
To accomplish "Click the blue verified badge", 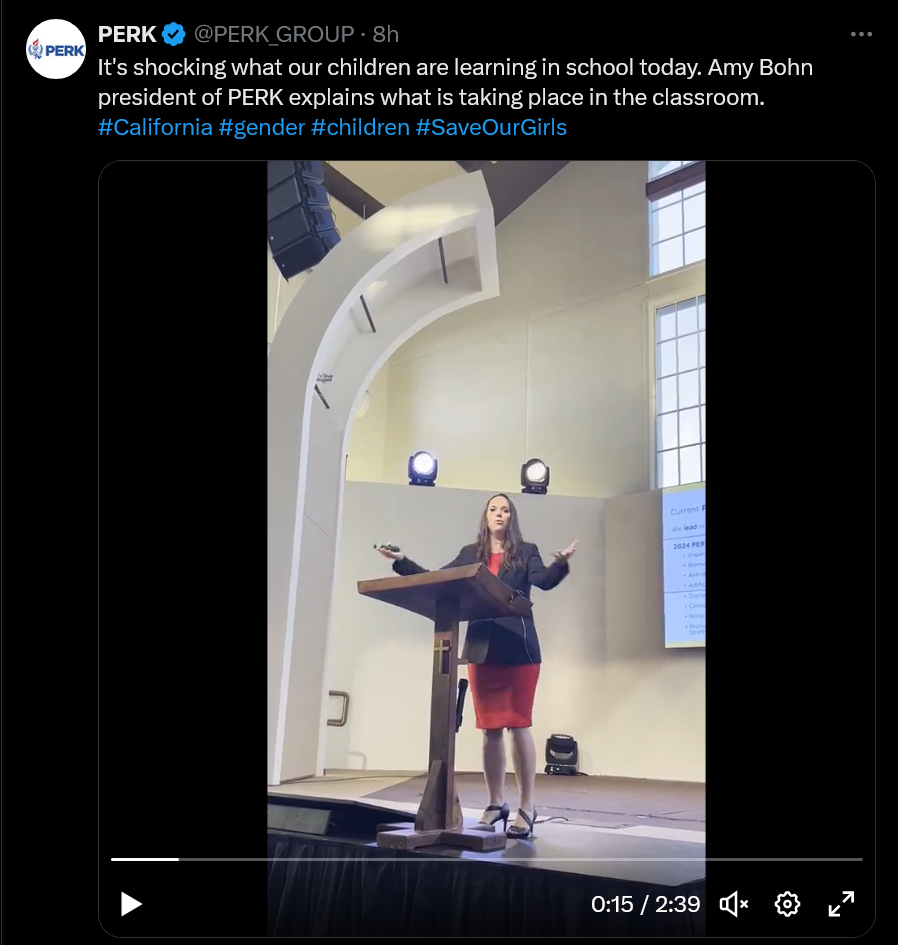I will click(x=174, y=34).
